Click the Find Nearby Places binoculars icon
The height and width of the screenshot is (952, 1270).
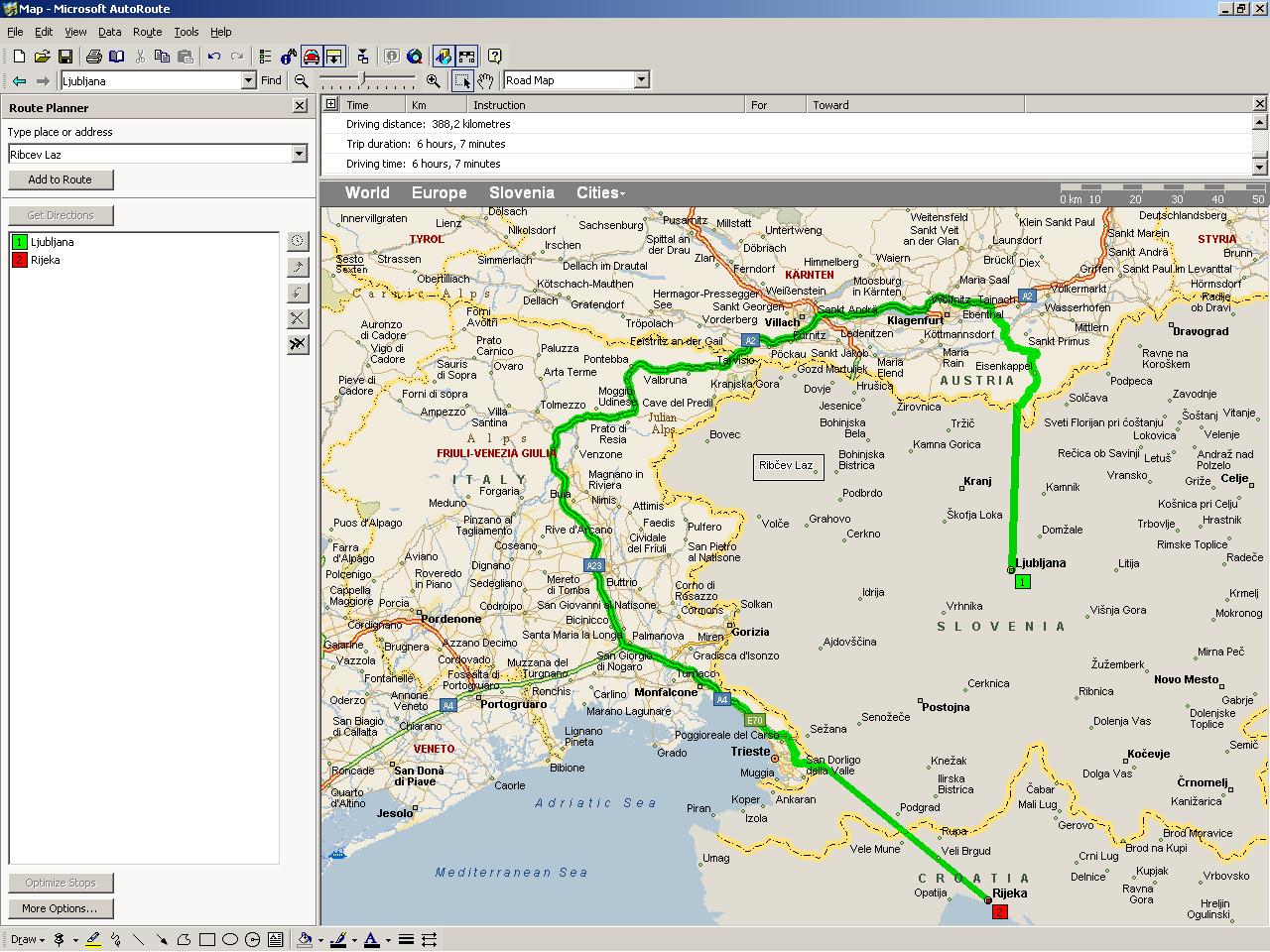pyautogui.click(x=288, y=57)
